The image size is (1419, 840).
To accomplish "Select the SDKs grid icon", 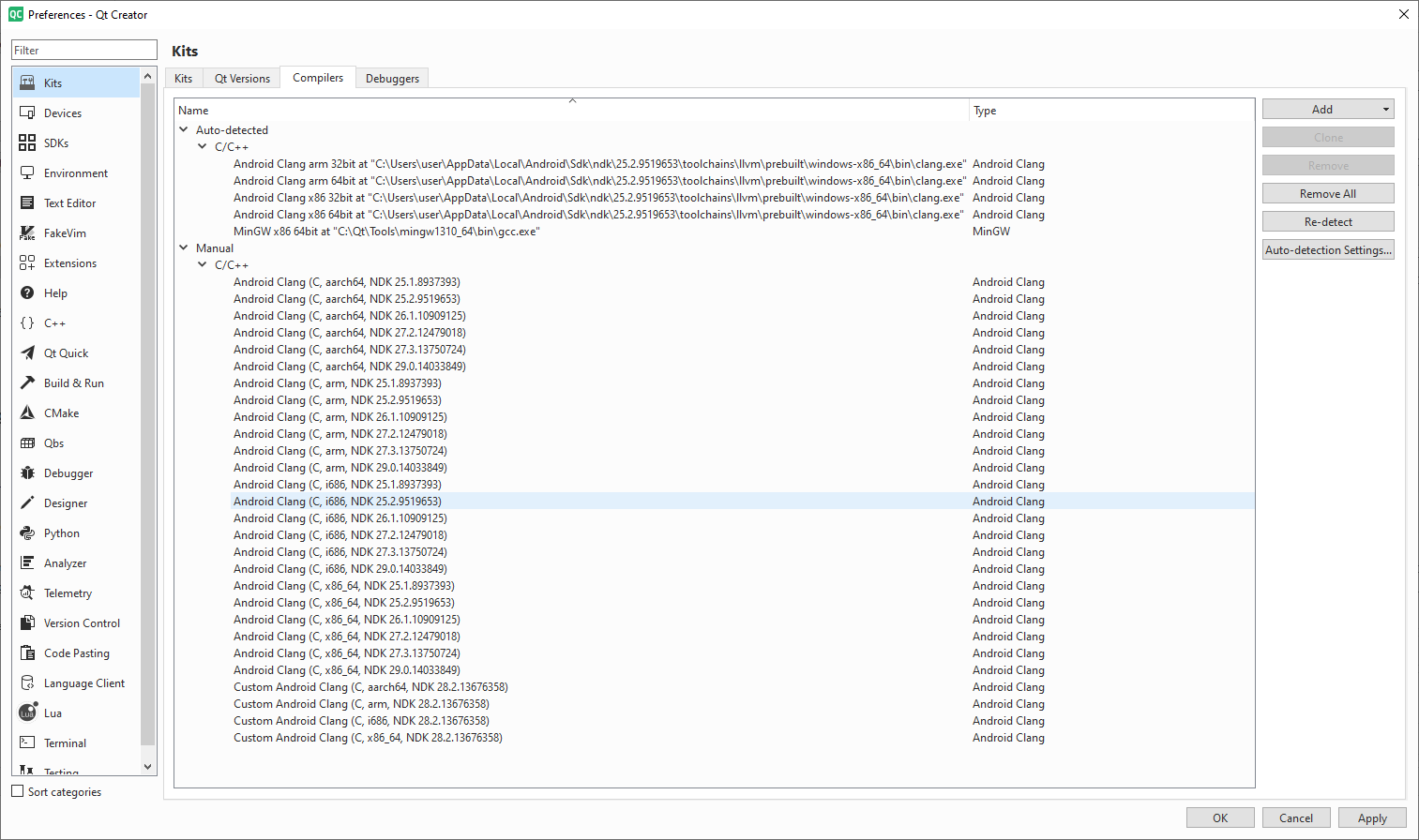I will pos(27,142).
